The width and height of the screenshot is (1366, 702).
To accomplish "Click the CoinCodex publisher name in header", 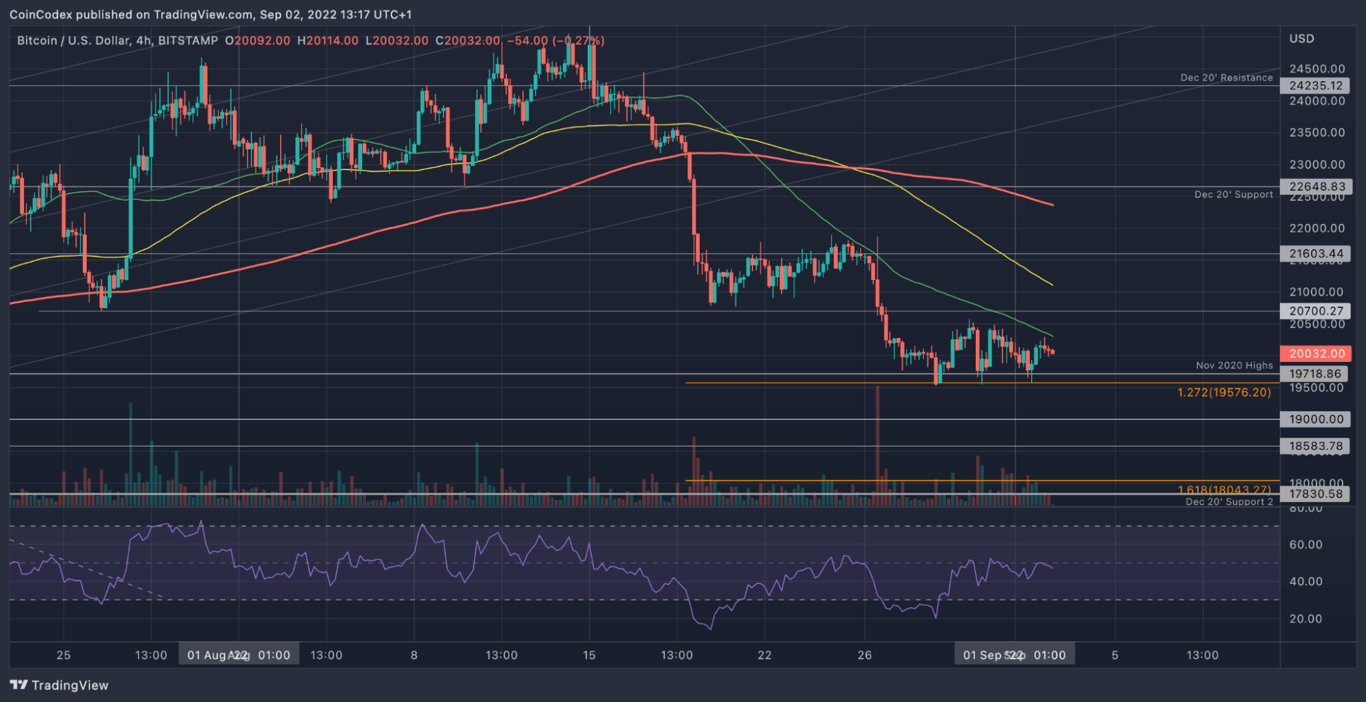I will click(x=40, y=15).
